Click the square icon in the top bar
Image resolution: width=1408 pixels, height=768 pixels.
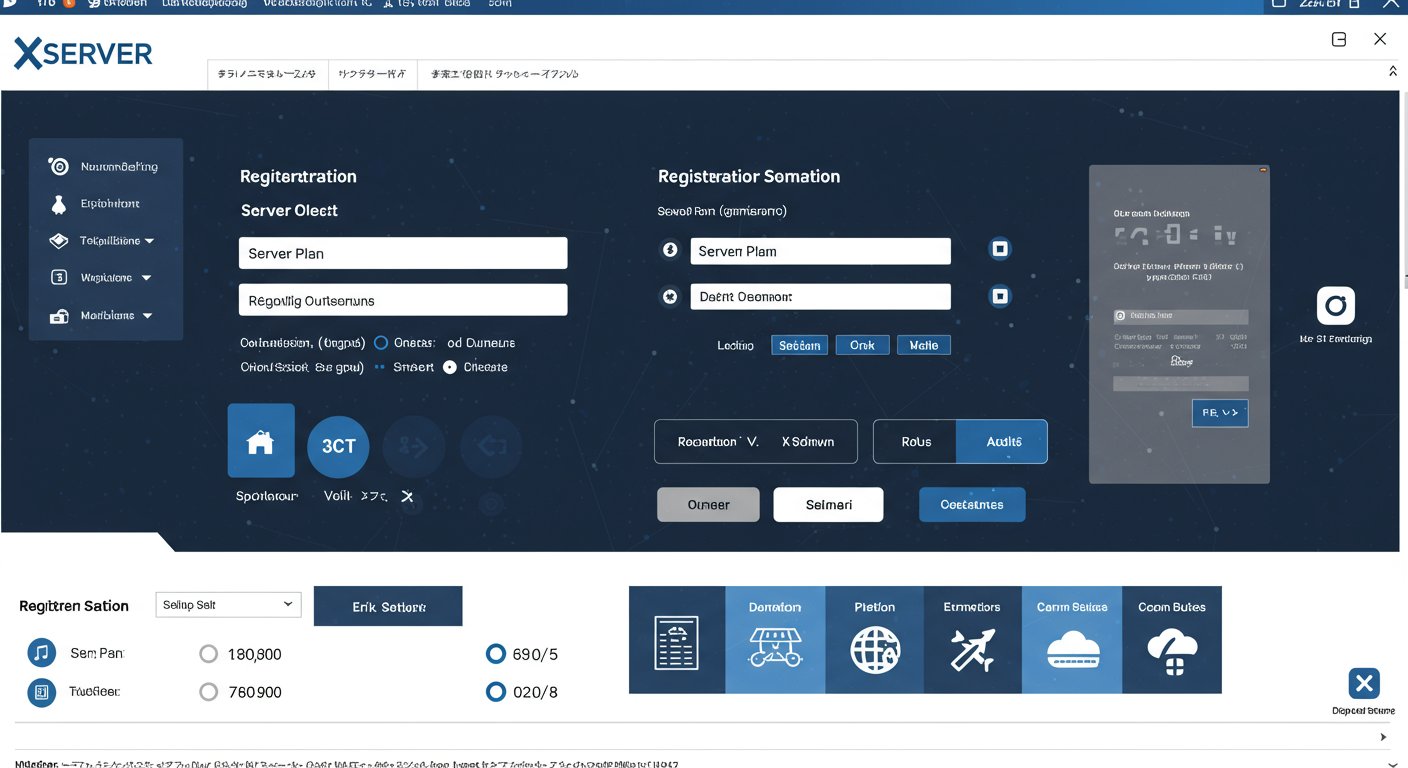(1339, 40)
